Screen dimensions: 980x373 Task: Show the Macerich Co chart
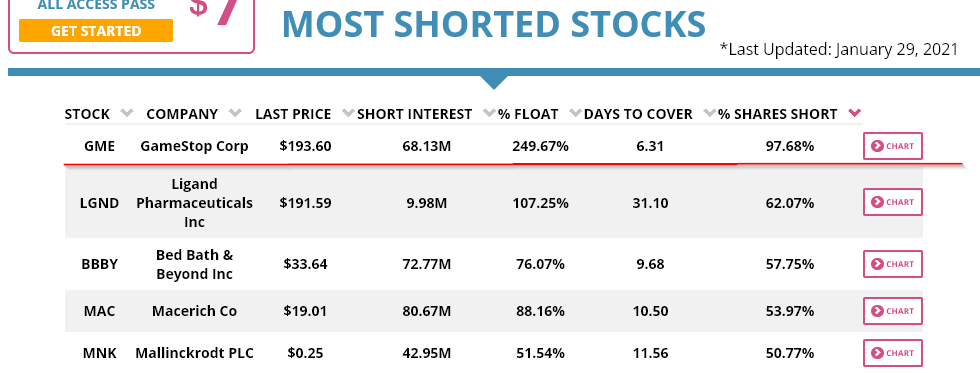[x=892, y=311]
